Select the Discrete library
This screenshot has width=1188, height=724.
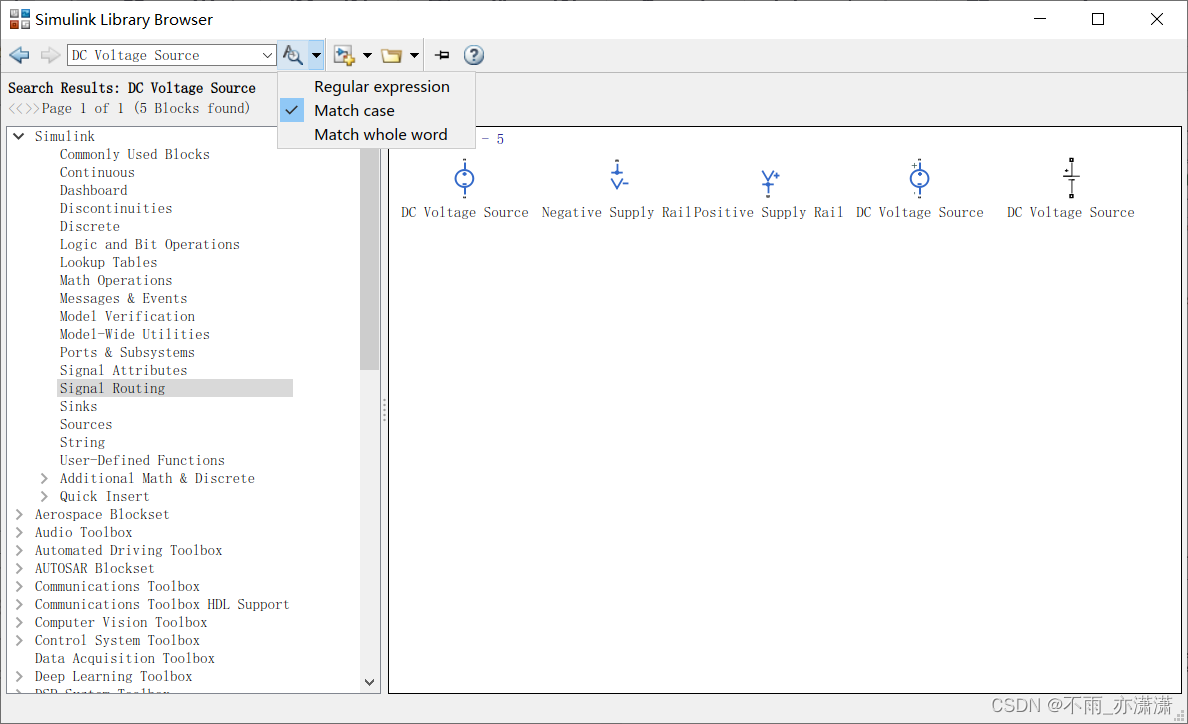(89, 226)
